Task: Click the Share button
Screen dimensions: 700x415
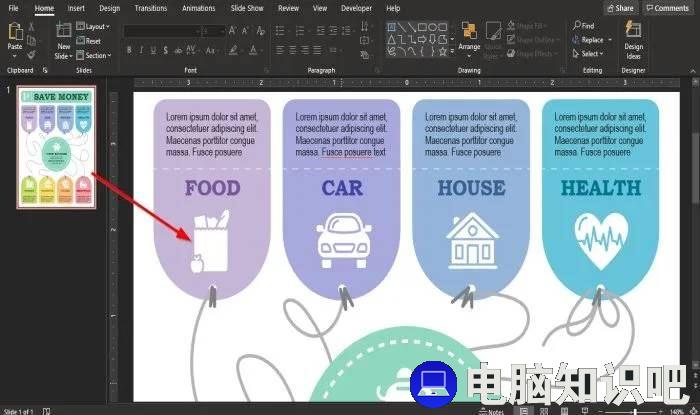Action: (621, 8)
